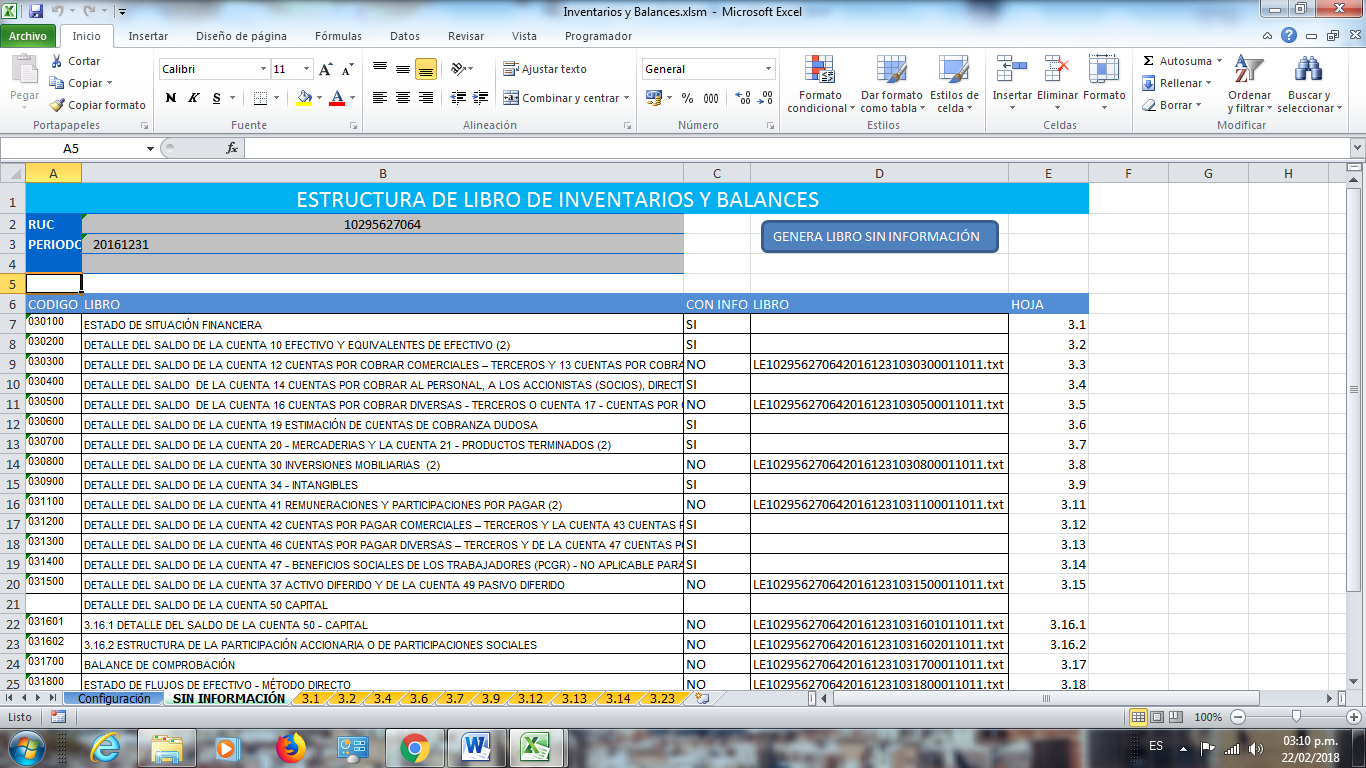
Task: Click Ordenar y filtrar icon
Action: [1248, 70]
